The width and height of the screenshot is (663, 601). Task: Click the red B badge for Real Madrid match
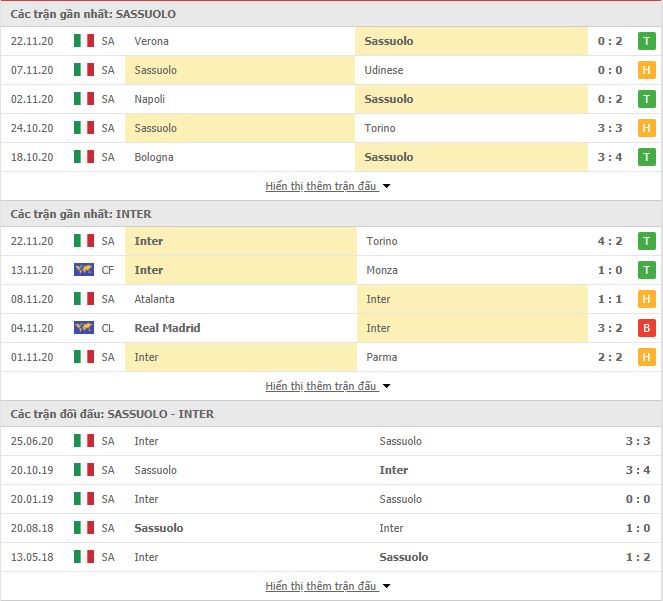click(x=647, y=328)
